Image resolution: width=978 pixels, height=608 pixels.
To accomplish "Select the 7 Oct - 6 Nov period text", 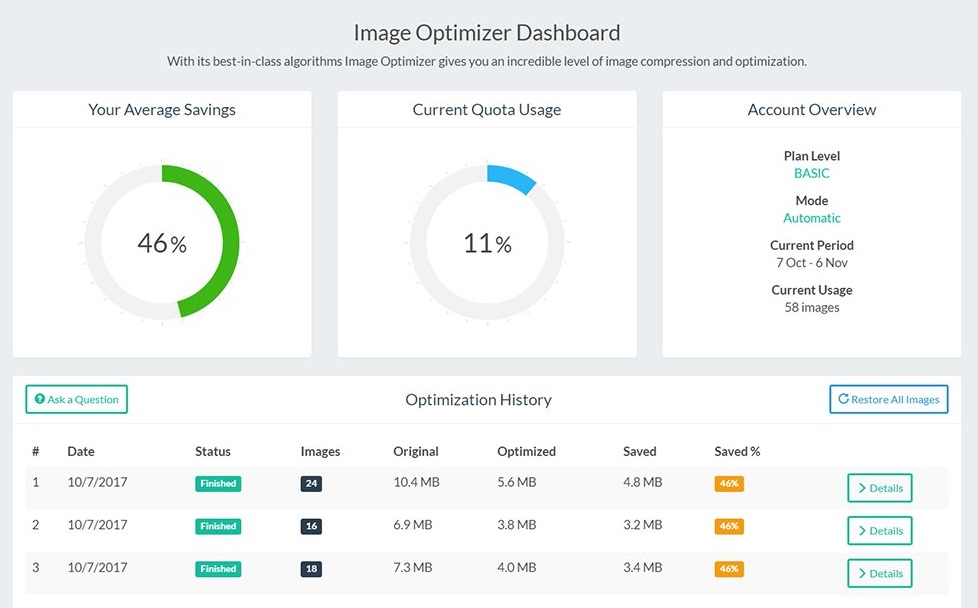I will click(811, 263).
